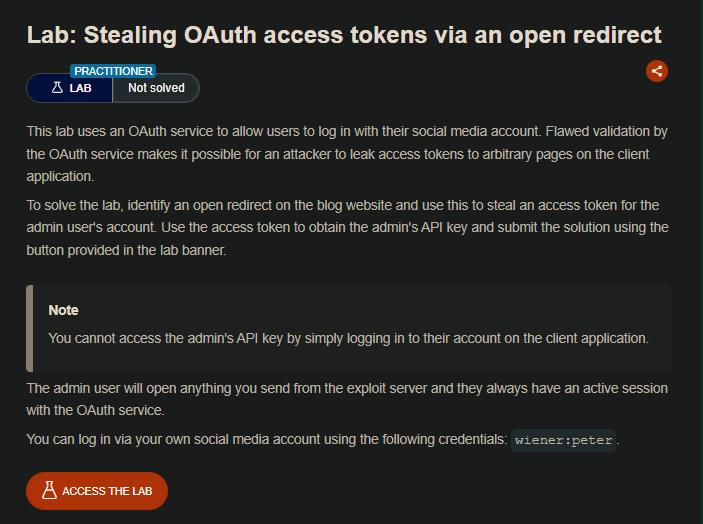Click the Note heading in the callout

tap(63, 310)
